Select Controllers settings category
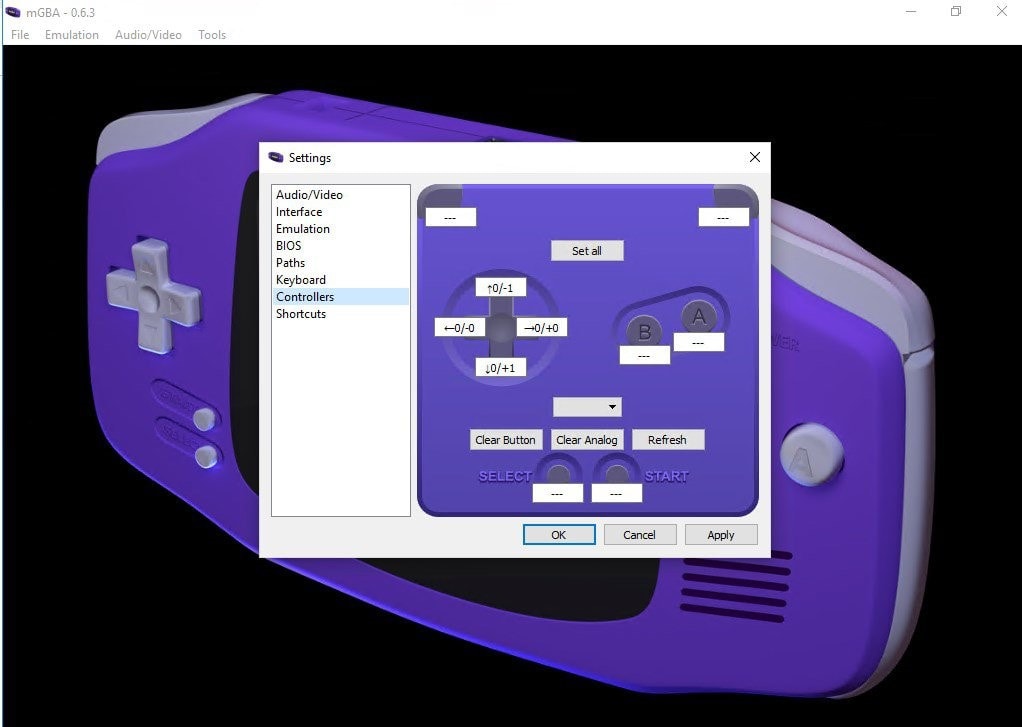 (340, 296)
